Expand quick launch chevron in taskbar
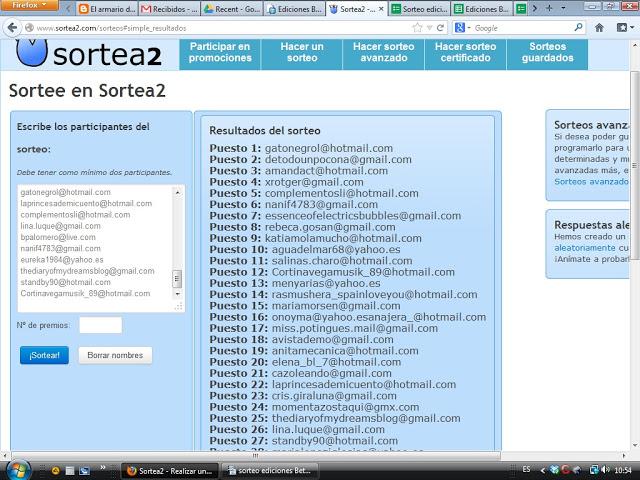 (x=102, y=467)
